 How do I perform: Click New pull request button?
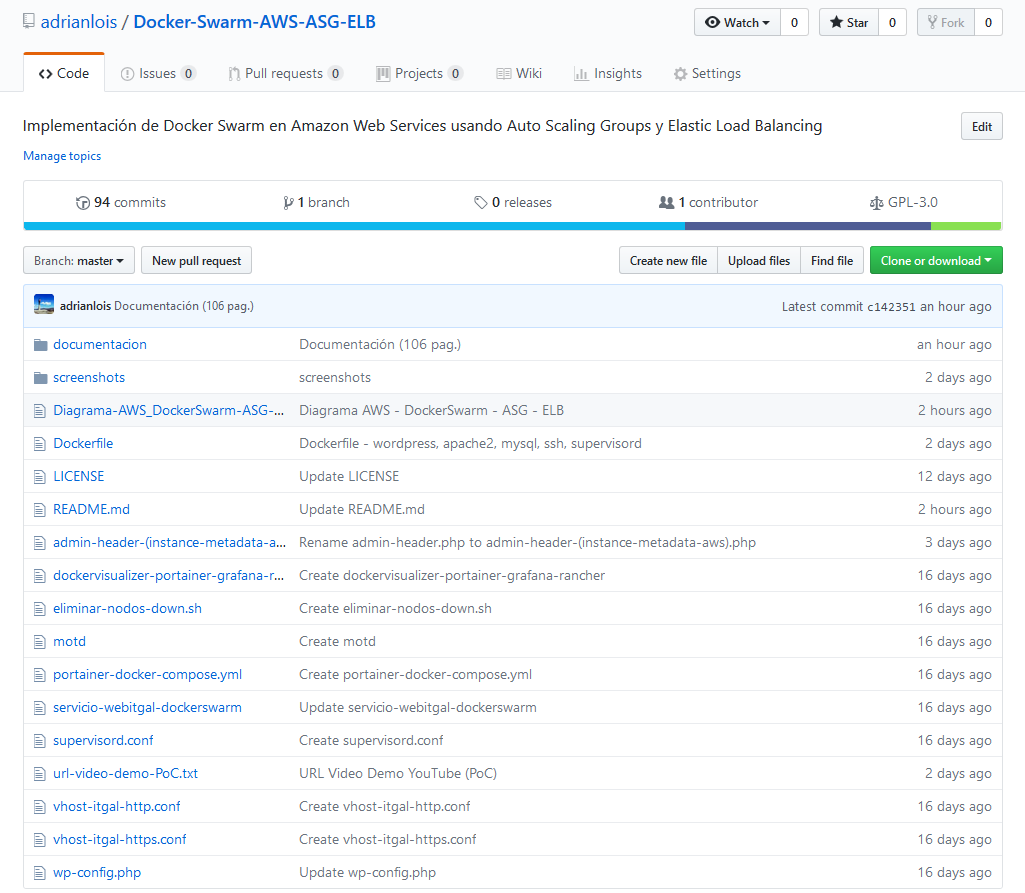[x=196, y=260]
